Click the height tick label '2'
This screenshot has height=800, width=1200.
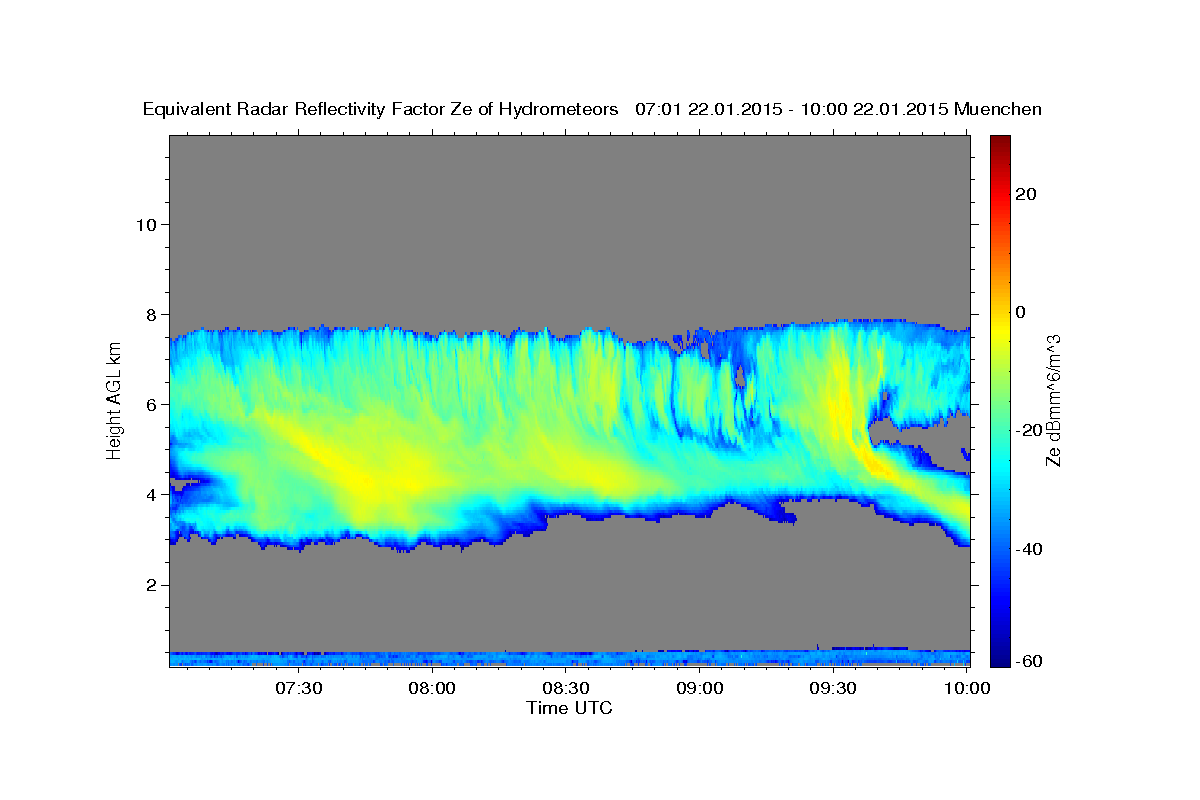pyautogui.click(x=149, y=585)
